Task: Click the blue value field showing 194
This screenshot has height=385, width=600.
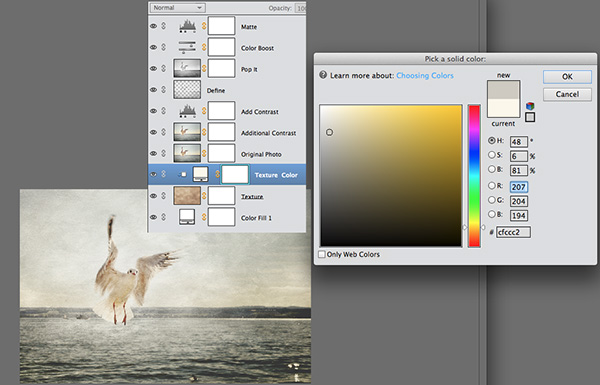Action: click(x=518, y=215)
